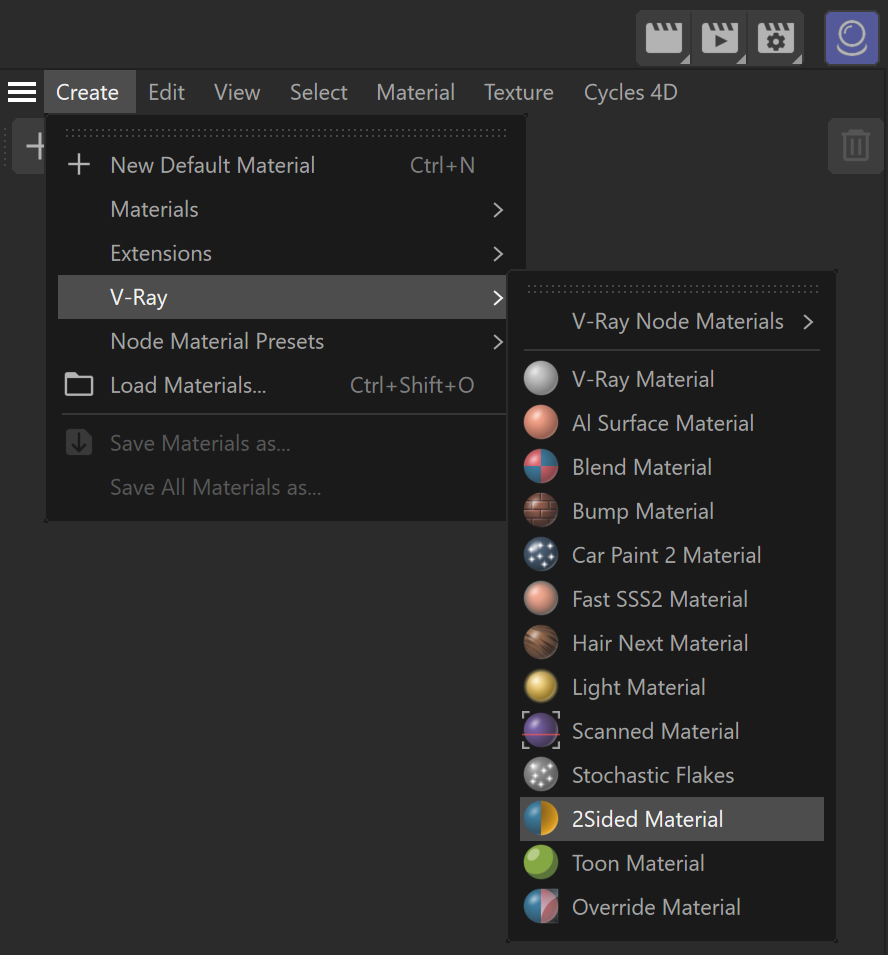Click the plus icon beside New Default Material
Screen dimensions: 888x955
pos(79,164)
